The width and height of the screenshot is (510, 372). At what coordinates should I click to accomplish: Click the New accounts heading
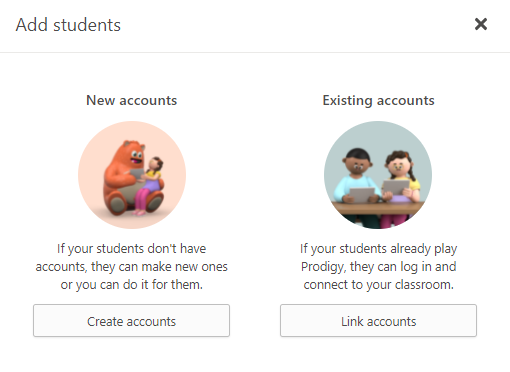click(132, 100)
